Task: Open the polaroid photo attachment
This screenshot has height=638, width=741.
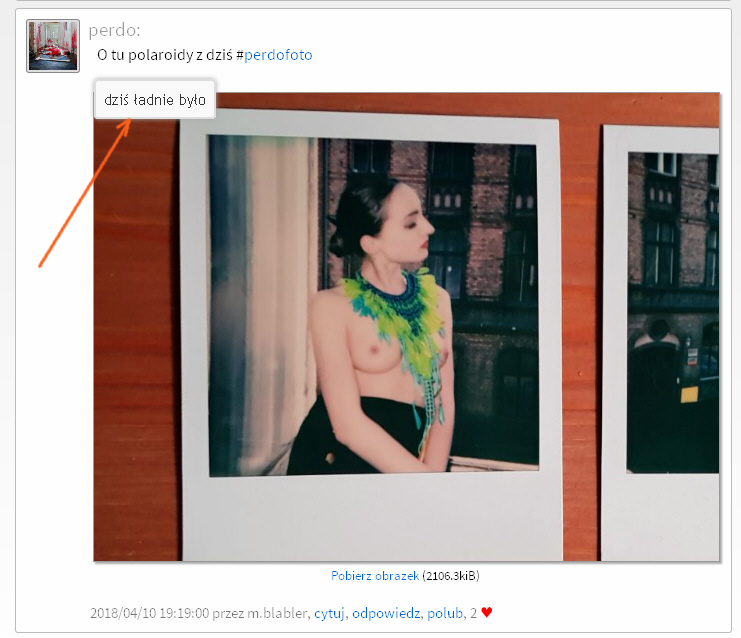Action: tap(406, 327)
